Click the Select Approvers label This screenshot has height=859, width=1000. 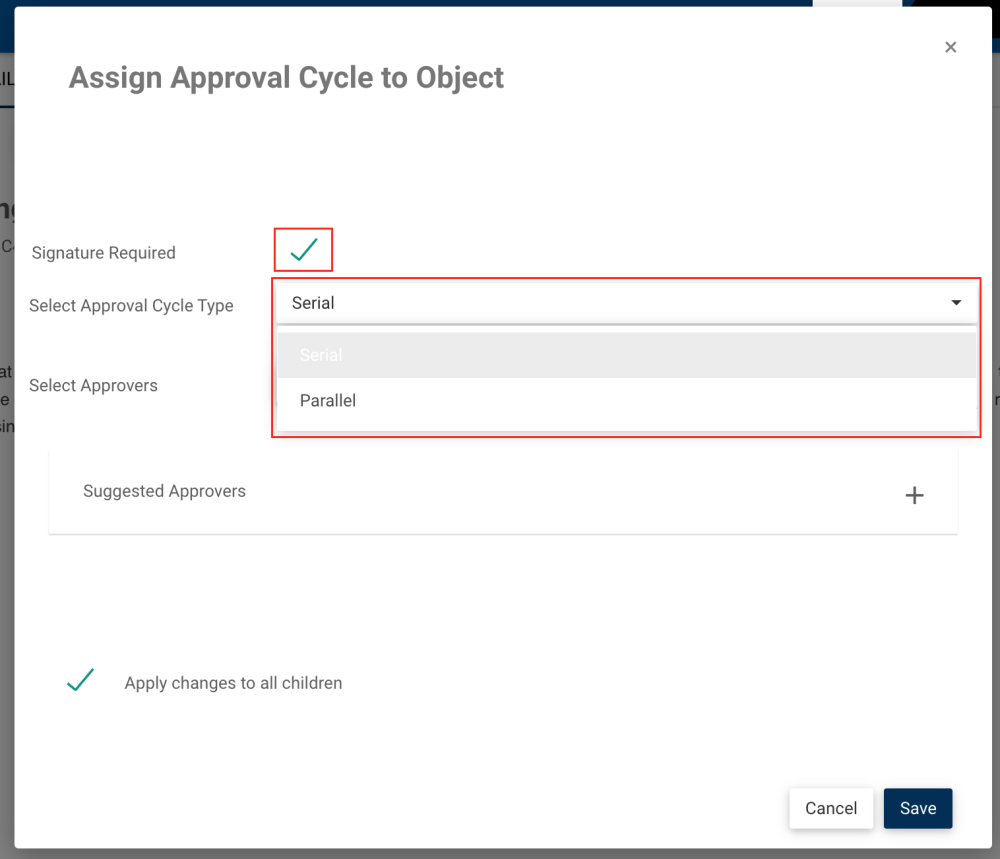pyautogui.click(x=93, y=386)
